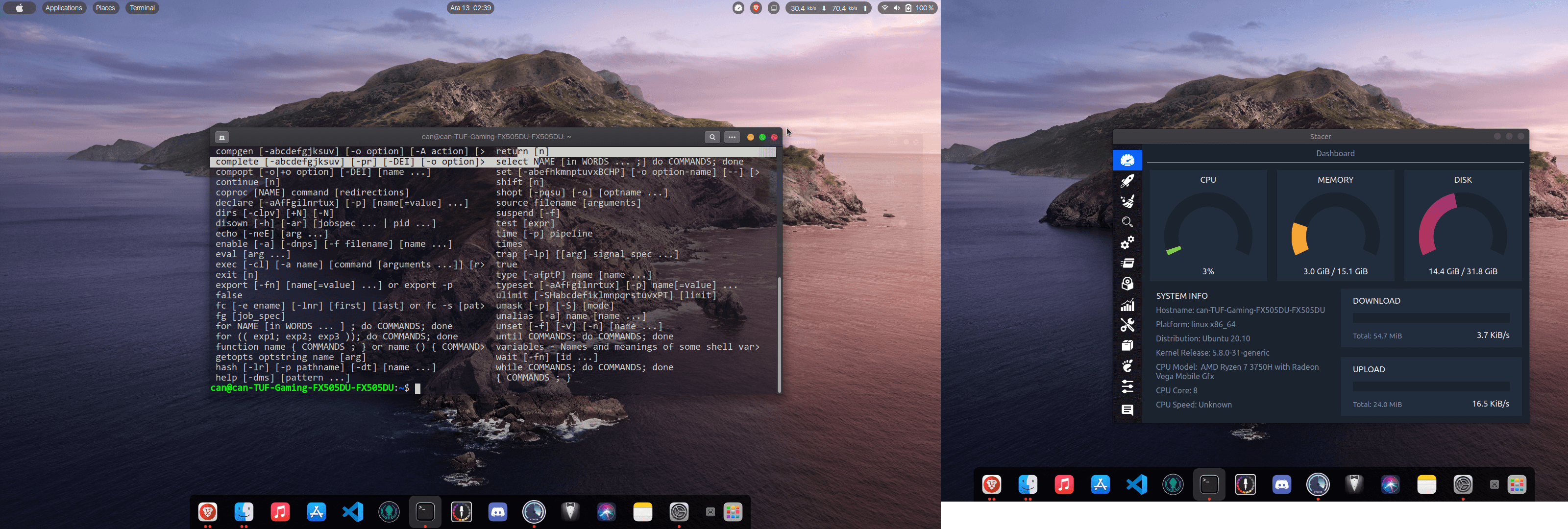The width and height of the screenshot is (1568, 529).
Task: Click the new tab icon in terminal title bar
Action: pyautogui.click(x=222, y=137)
